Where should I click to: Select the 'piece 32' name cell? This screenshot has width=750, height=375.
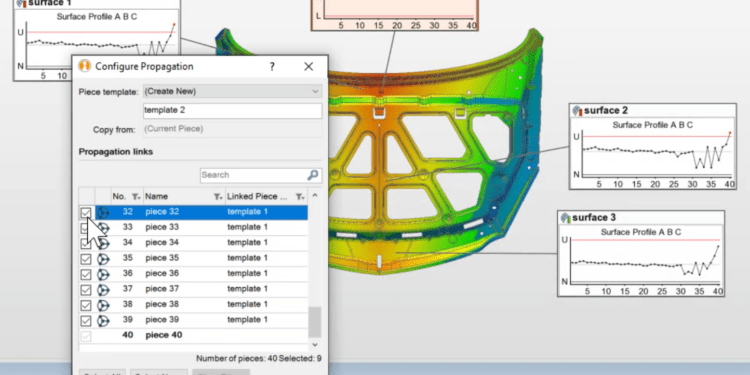[x=162, y=212]
